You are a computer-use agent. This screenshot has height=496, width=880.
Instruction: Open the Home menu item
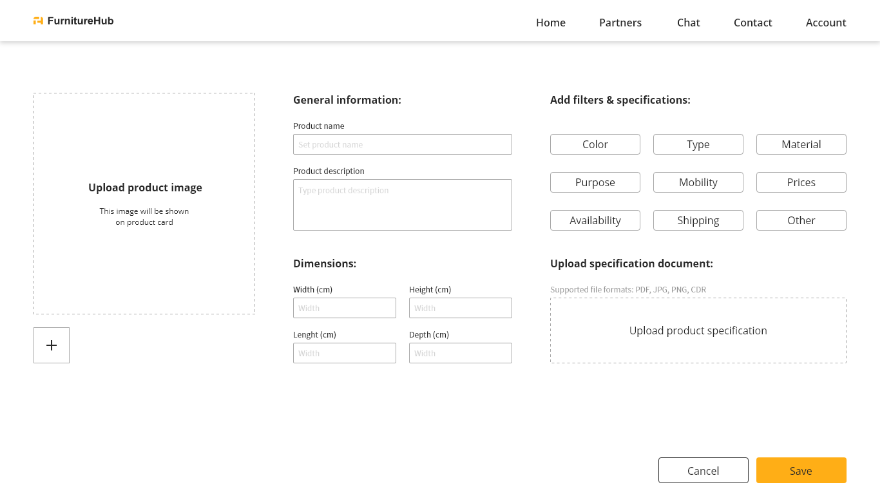(x=550, y=22)
